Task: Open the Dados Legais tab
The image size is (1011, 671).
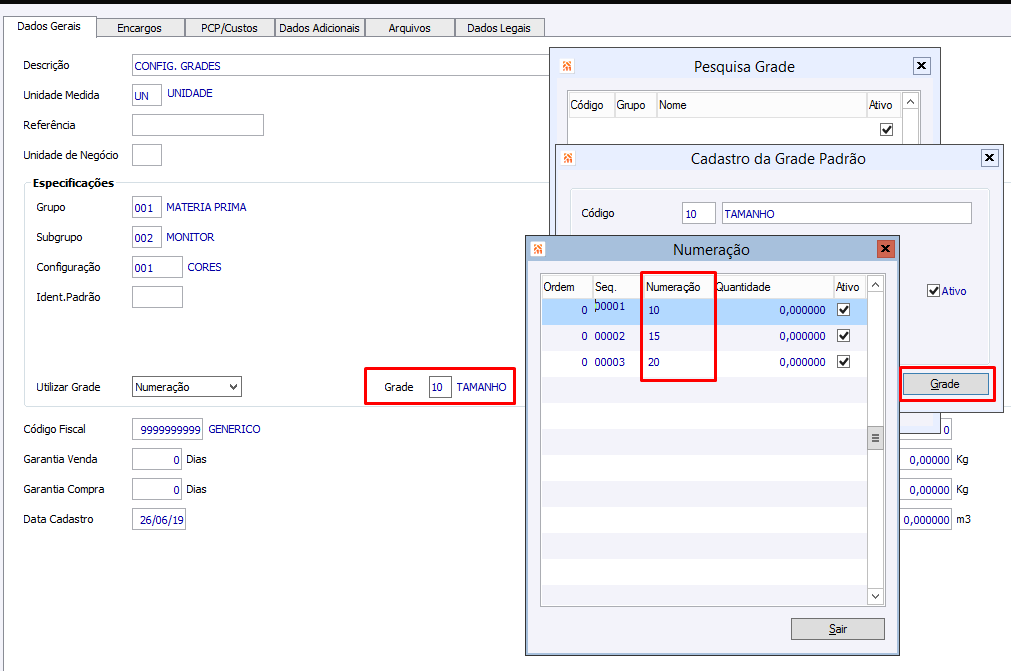Action: (x=499, y=28)
